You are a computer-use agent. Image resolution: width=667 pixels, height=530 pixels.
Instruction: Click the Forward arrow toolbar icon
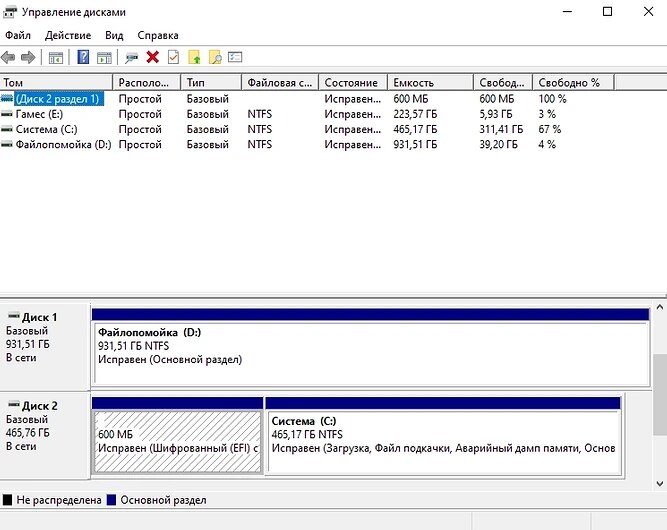pos(28,57)
